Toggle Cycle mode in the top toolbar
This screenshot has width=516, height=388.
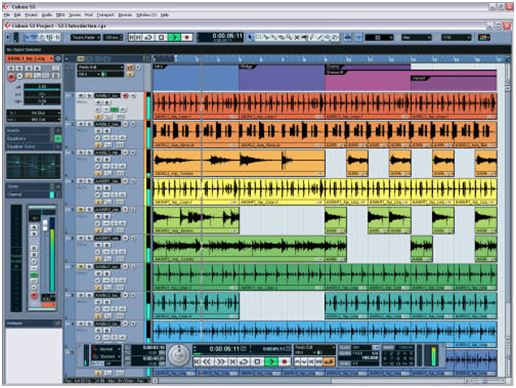pyautogui.click(x=149, y=37)
